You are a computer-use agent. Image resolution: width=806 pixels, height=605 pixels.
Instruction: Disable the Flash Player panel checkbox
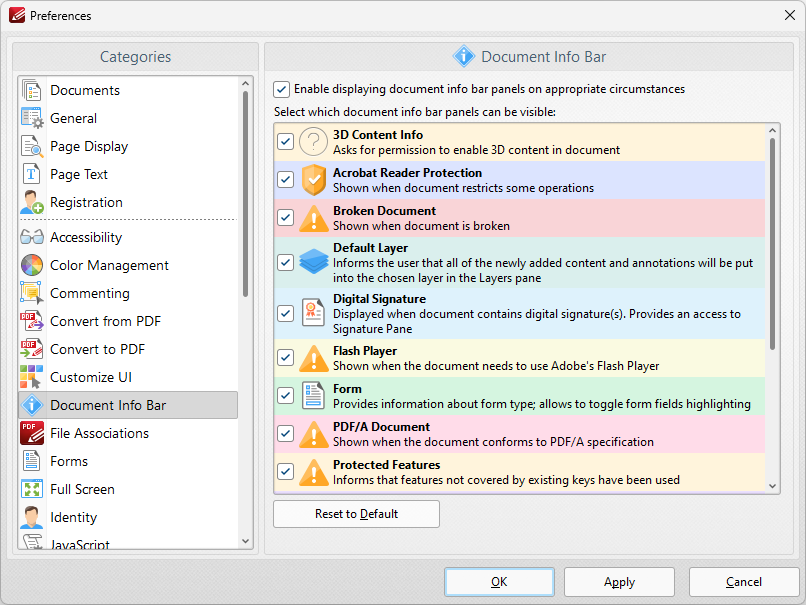pos(285,358)
